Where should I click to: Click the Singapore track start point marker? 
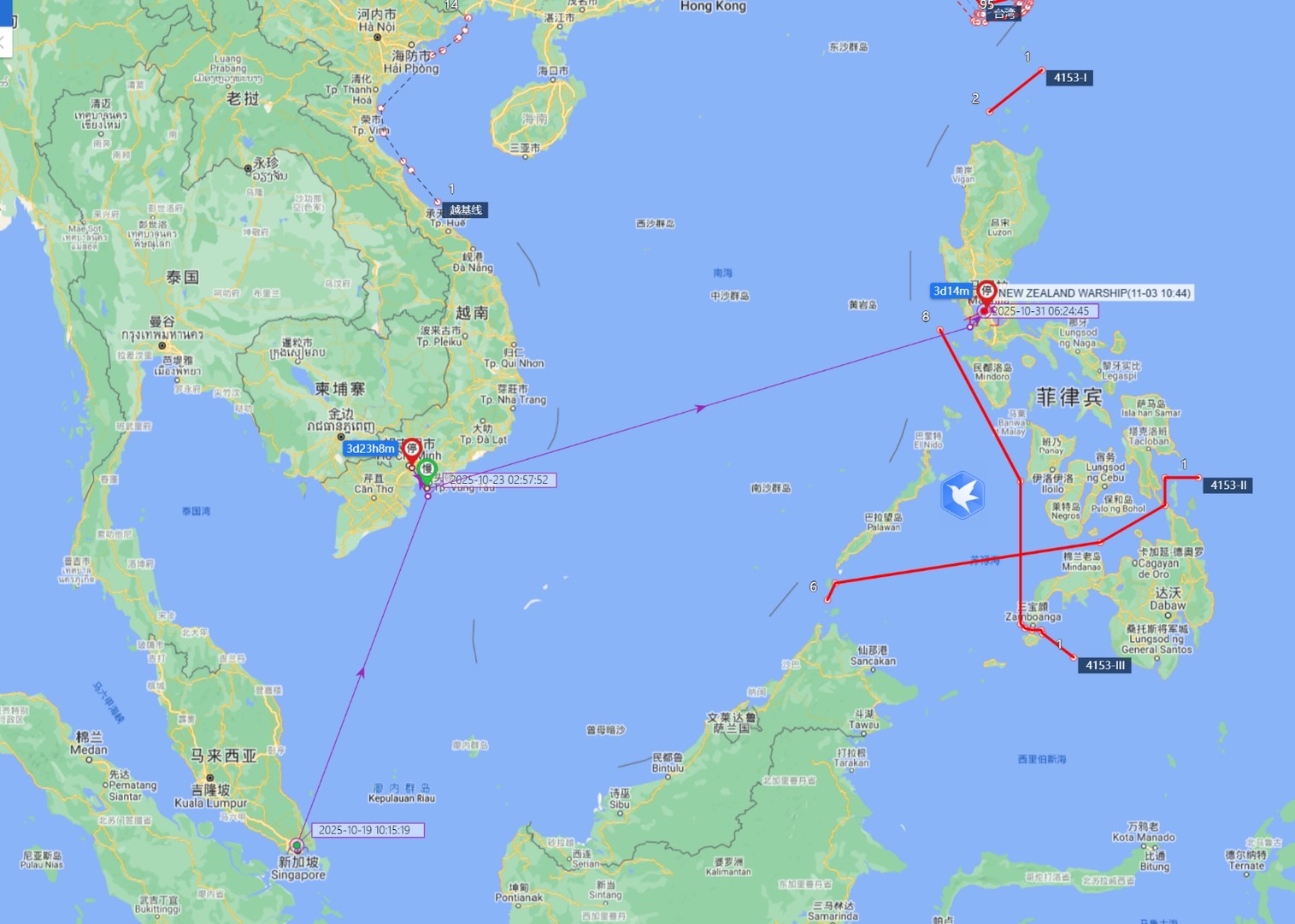(297, 845)
